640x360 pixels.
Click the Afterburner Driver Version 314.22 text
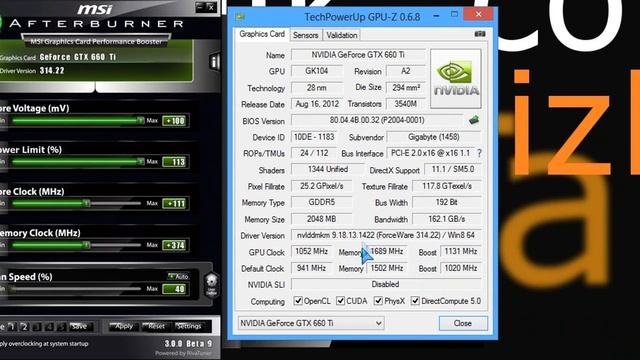(52, 71)
